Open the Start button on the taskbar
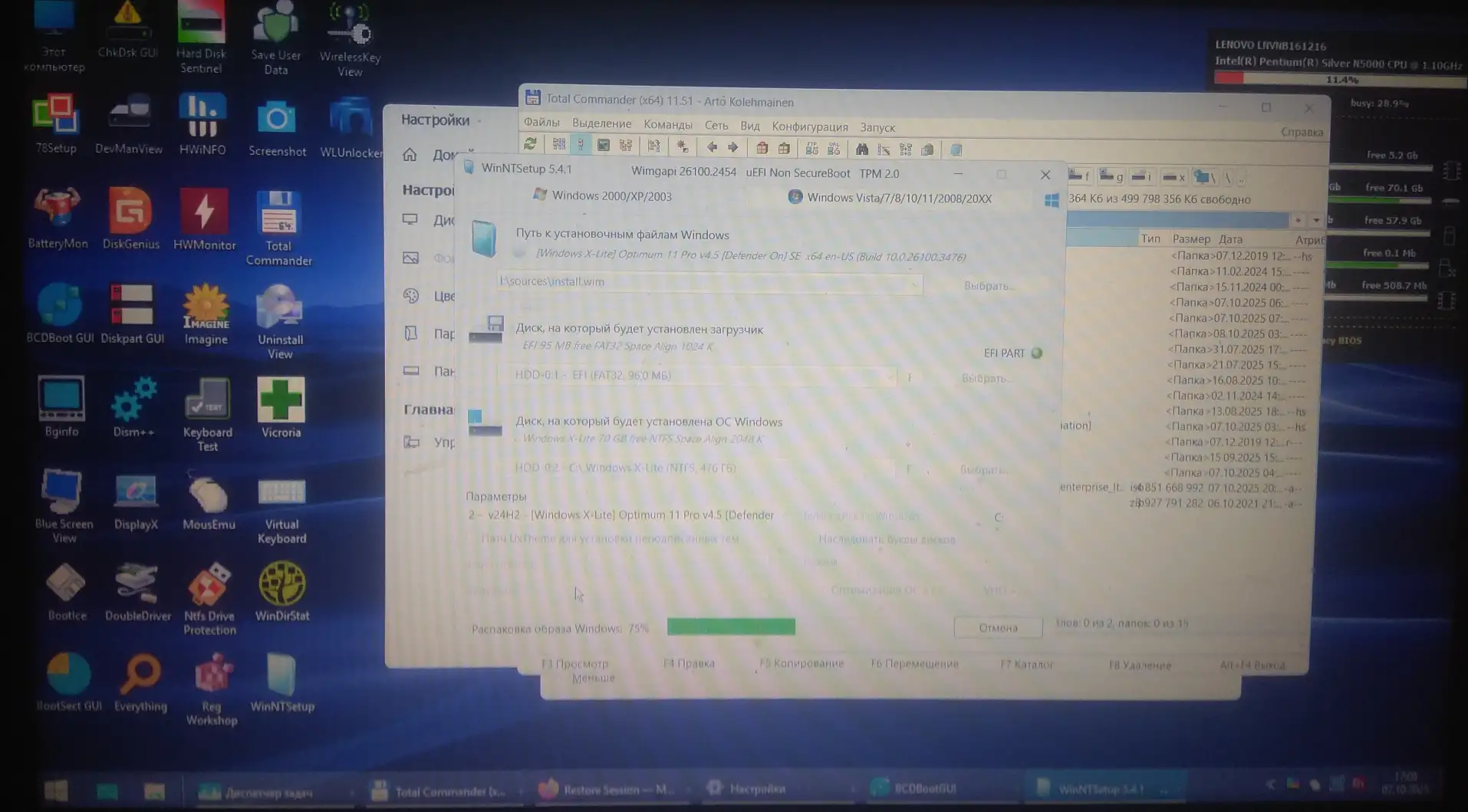This screenshot has width=1468, height=812. (56, 791)
